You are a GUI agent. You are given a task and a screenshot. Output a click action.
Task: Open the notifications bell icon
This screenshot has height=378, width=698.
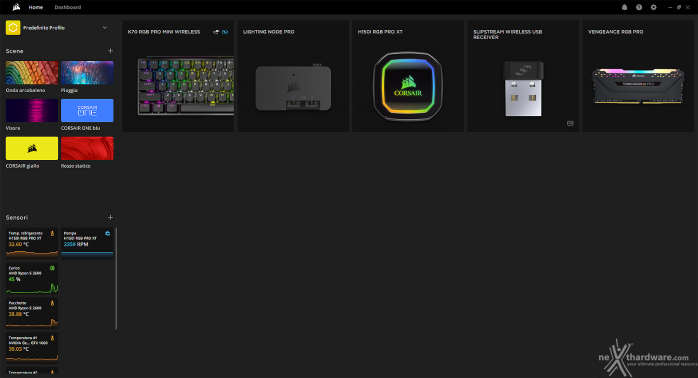pyautogui.click(x=624, y=7)
